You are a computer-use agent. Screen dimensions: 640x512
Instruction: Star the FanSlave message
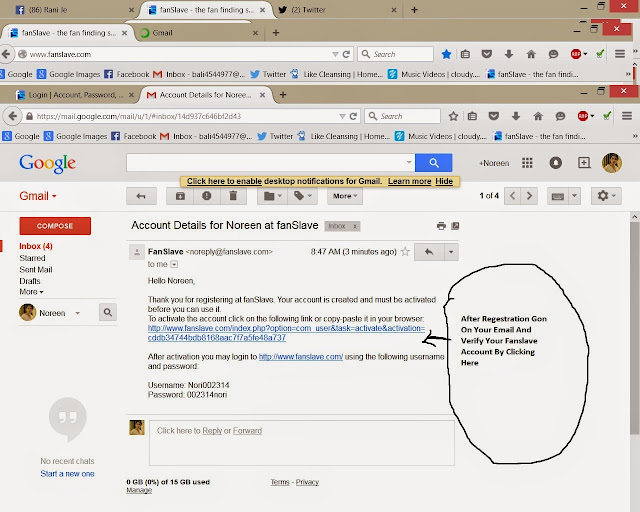pos(405,252)
